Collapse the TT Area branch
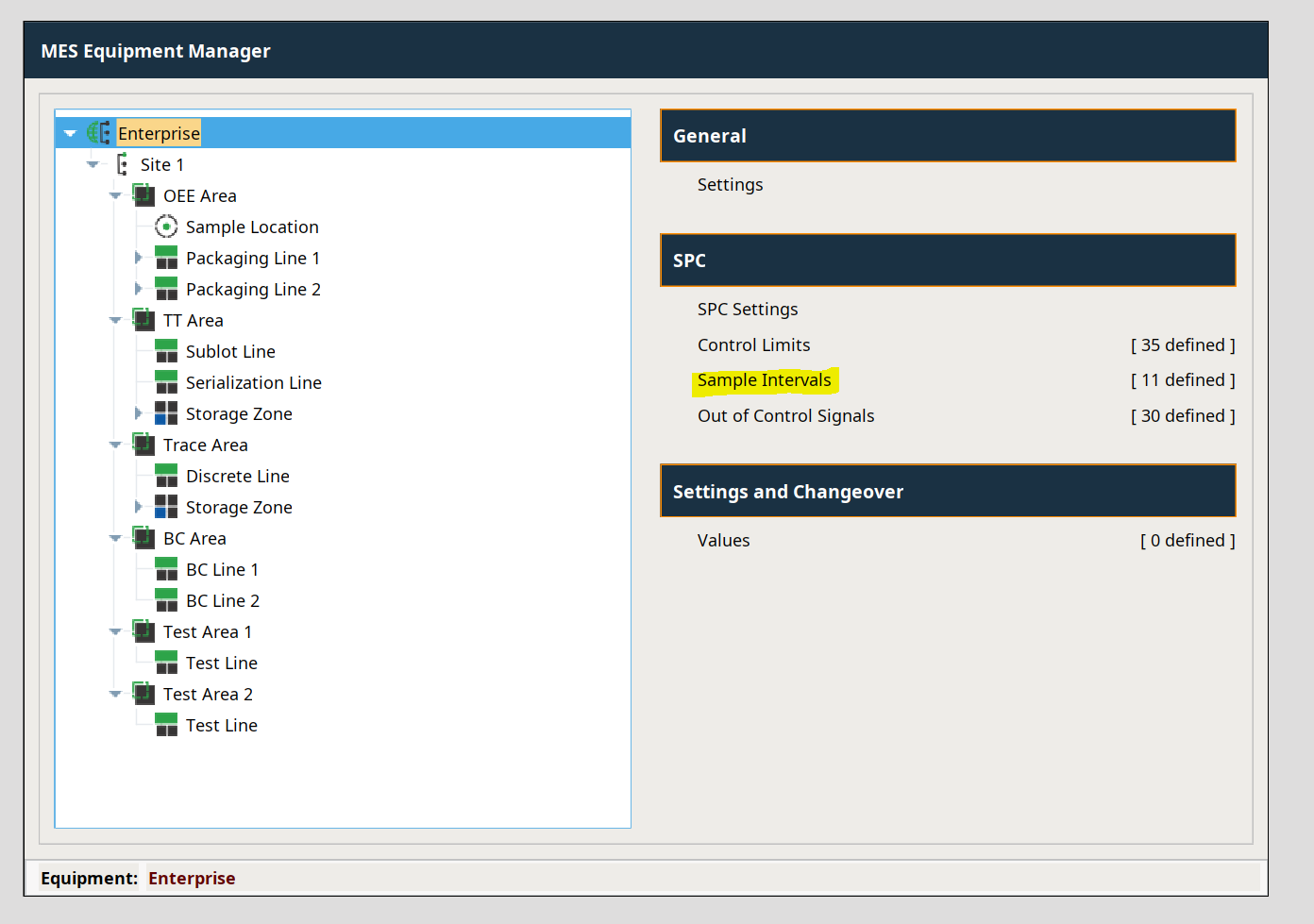The image size is (1314, 924). coord(115,320)
